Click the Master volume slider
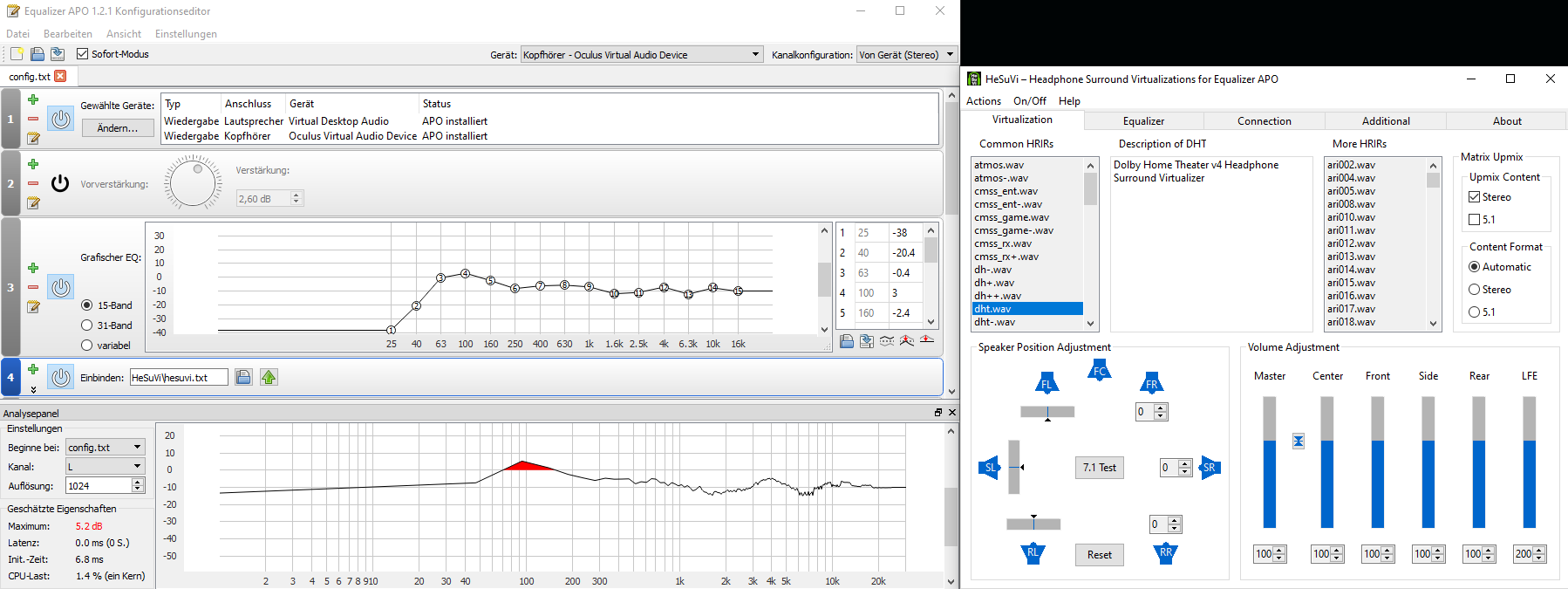The width and height of the screenshot is (1568, 589). click(x=1270, y=462)
